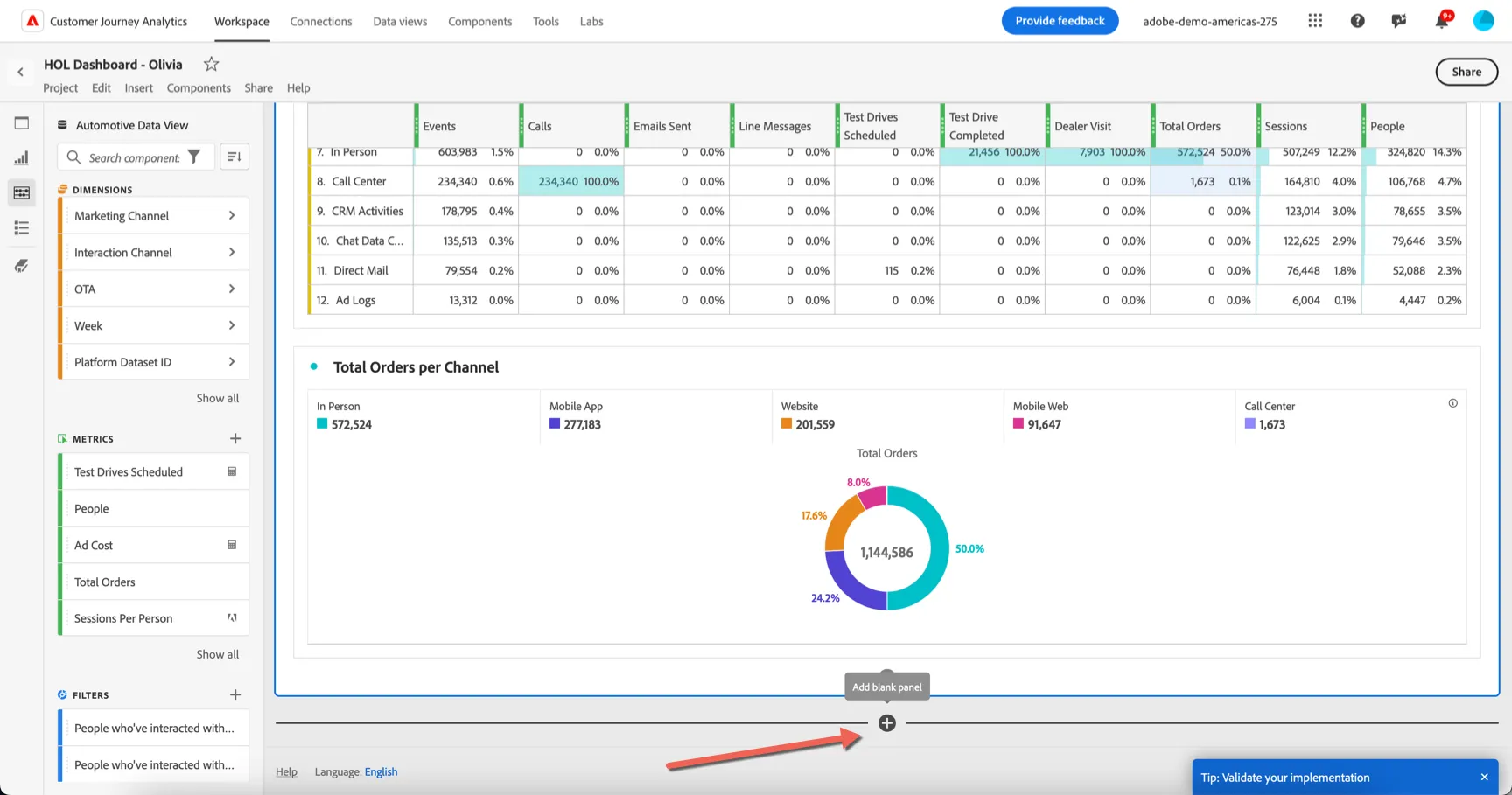The width and height of the screenshot is (1512, 795).
Task: Add a new metric with plus icon
Action: tap(235, 438)
